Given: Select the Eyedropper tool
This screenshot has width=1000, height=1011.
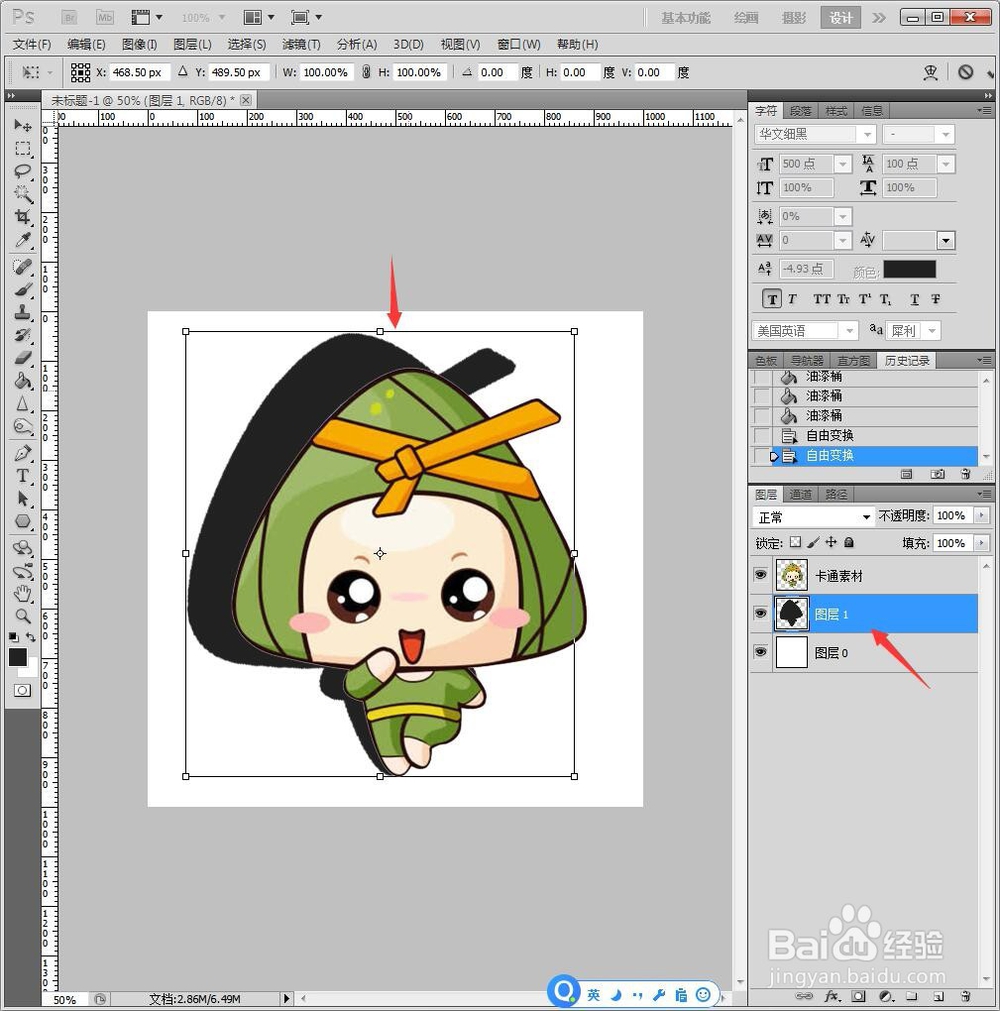Looking at the screenshot, I should [23, 240].
